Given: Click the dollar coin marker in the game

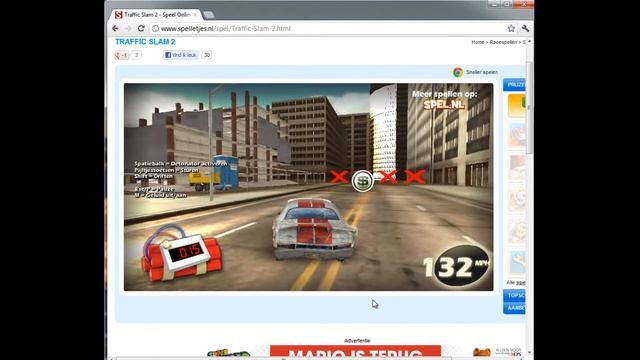Looking at the screenshot, I should [362, 181].
